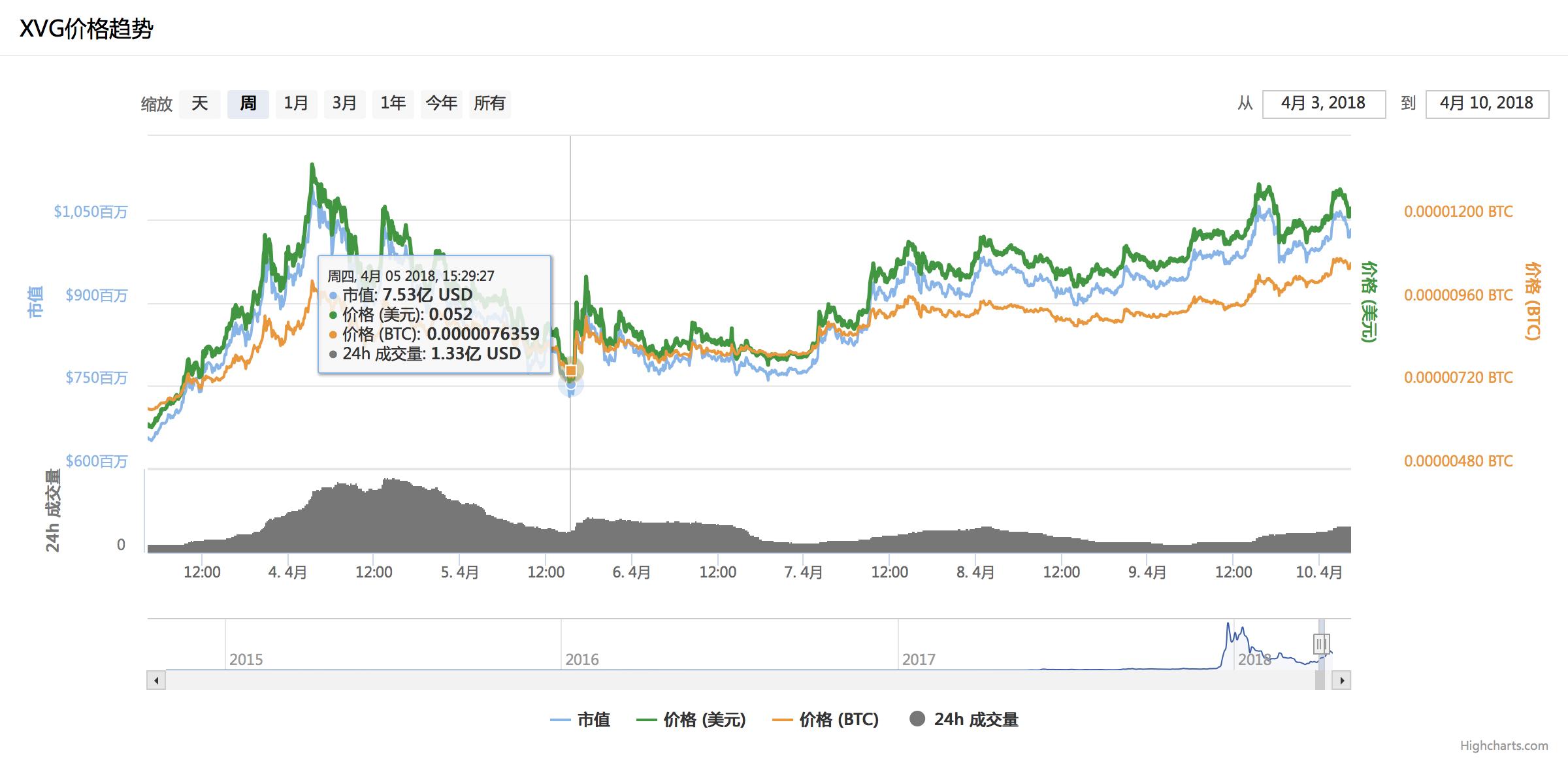Viewport: 1568px width, 763px height.
Task: Select the 天 zoom range
Action: 199,104
